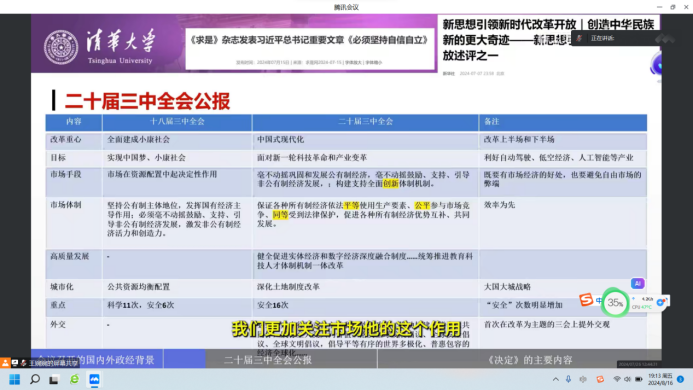Click the green 35% usage circle widget
The height and width of the screenshot is (390, 693).
click(615, 303)
